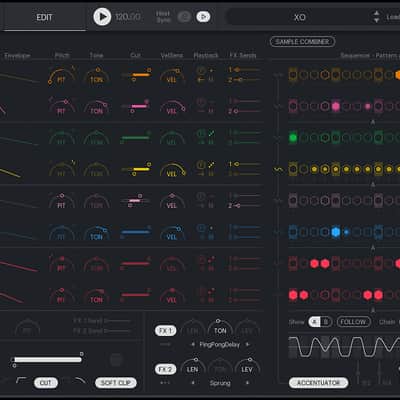400x400 pixels.
Task: Click the Chain label
Action: [387, 322]
